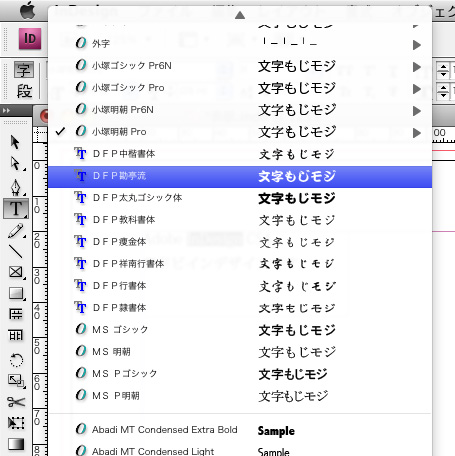Choose highlighted font ＤＦＰ勘亭流
Screen dimensions: 455x456
coord(240,176)
